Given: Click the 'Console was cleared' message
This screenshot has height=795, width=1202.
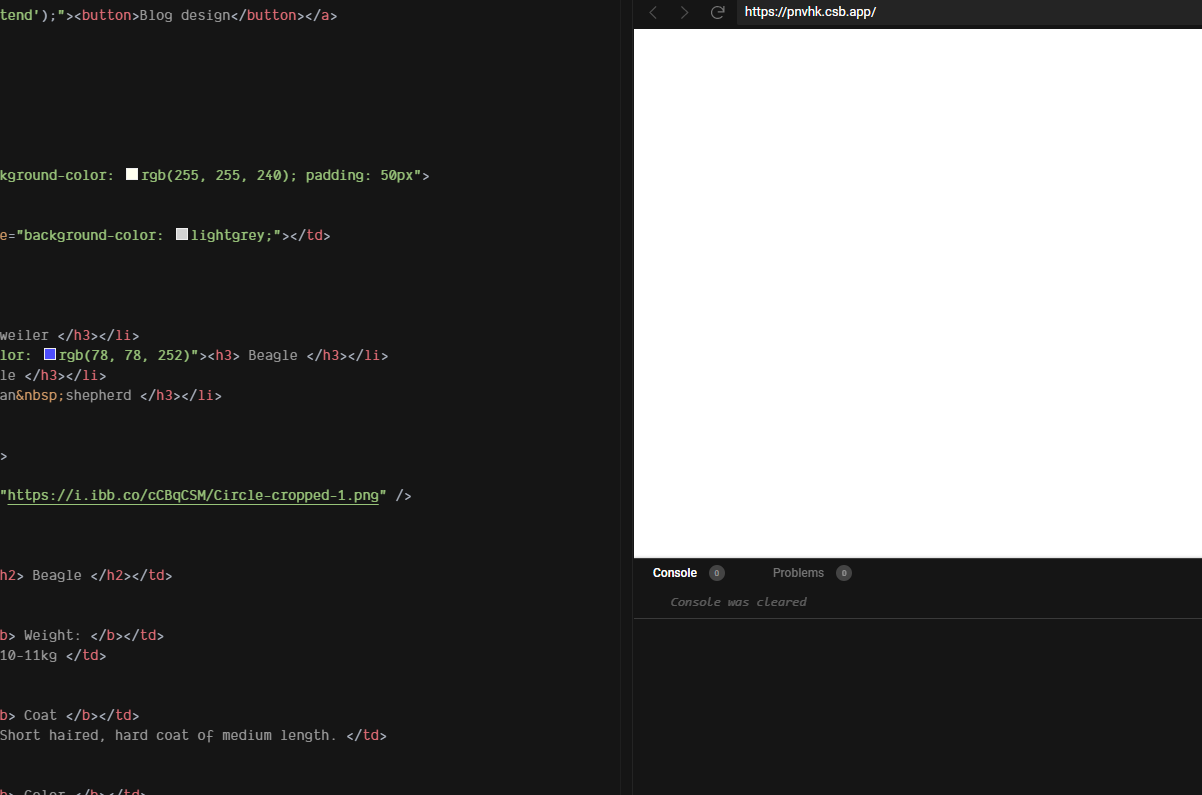Looking at the screenshot, I should pos(738,601).
